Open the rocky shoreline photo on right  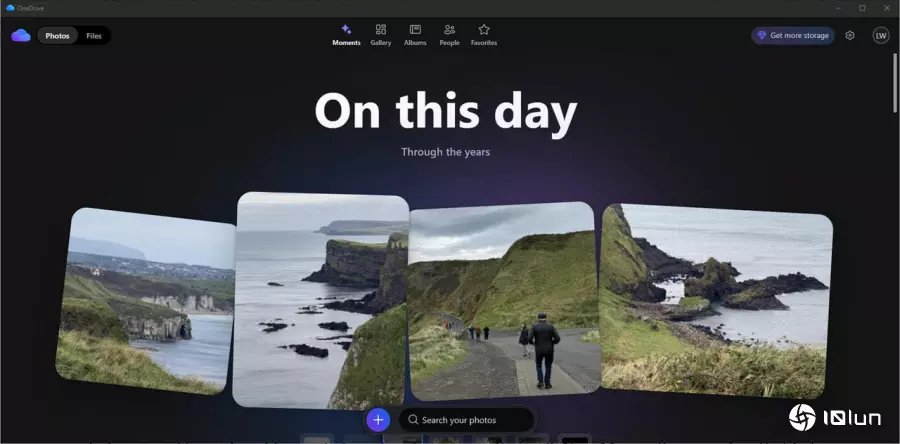click(715, 300)
